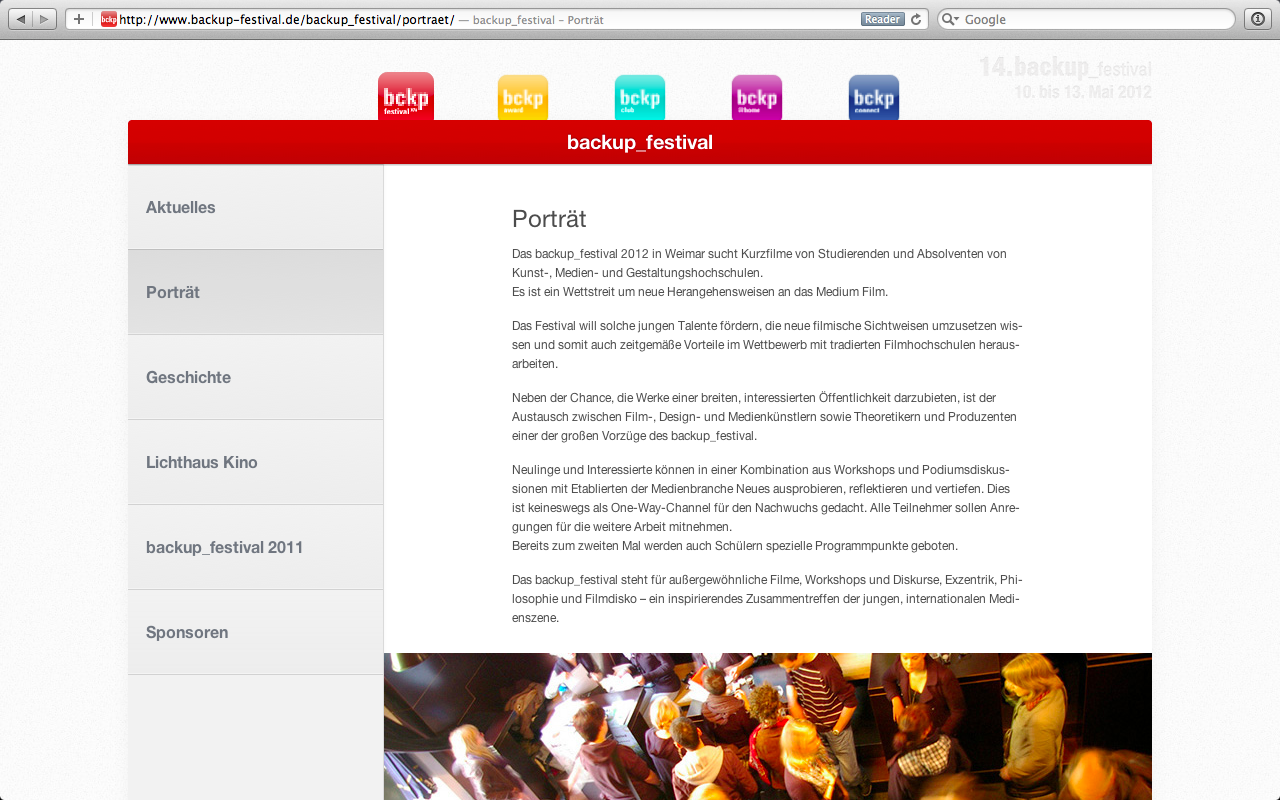Click the site favicon in the address bar
Image resolution: width=1280 pixels, height=800 pixels.
pyautogui.click(x=109, y=19)
